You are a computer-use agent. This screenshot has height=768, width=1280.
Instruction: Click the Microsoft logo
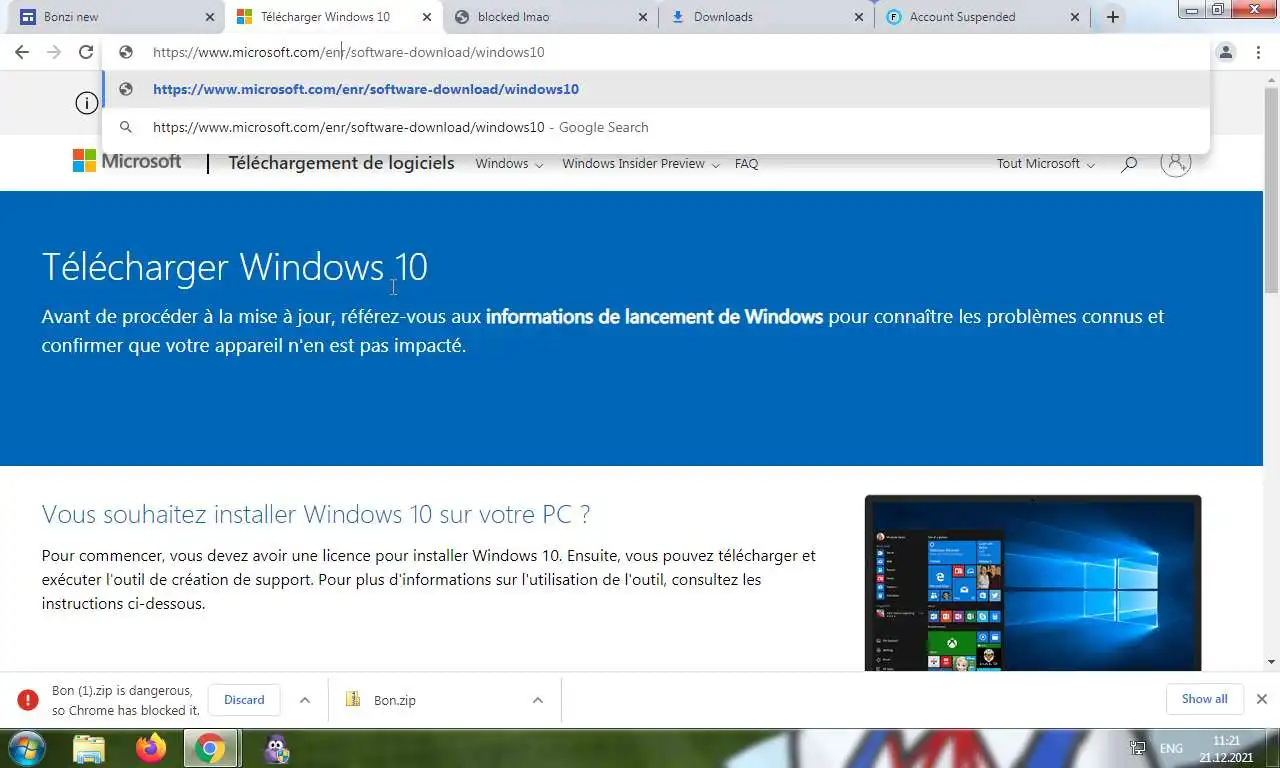point(127,162)
